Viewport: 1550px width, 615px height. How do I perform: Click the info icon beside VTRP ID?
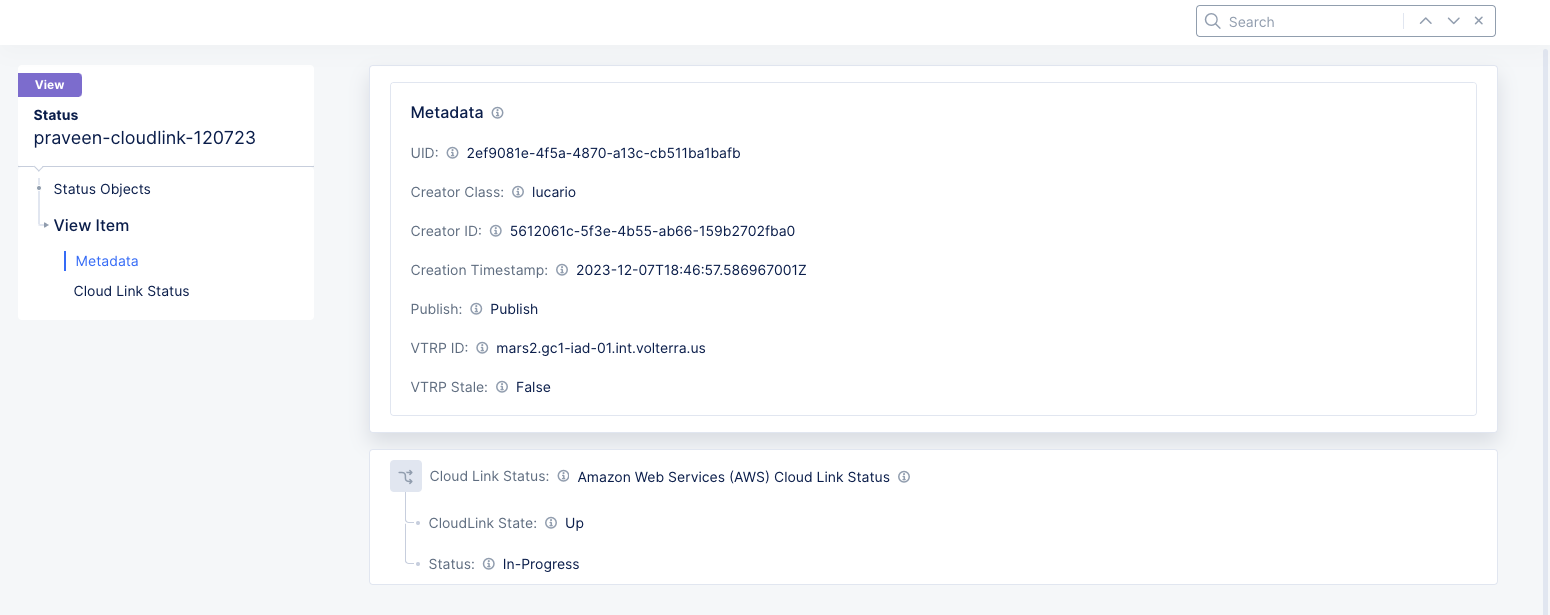click(482, 348)
